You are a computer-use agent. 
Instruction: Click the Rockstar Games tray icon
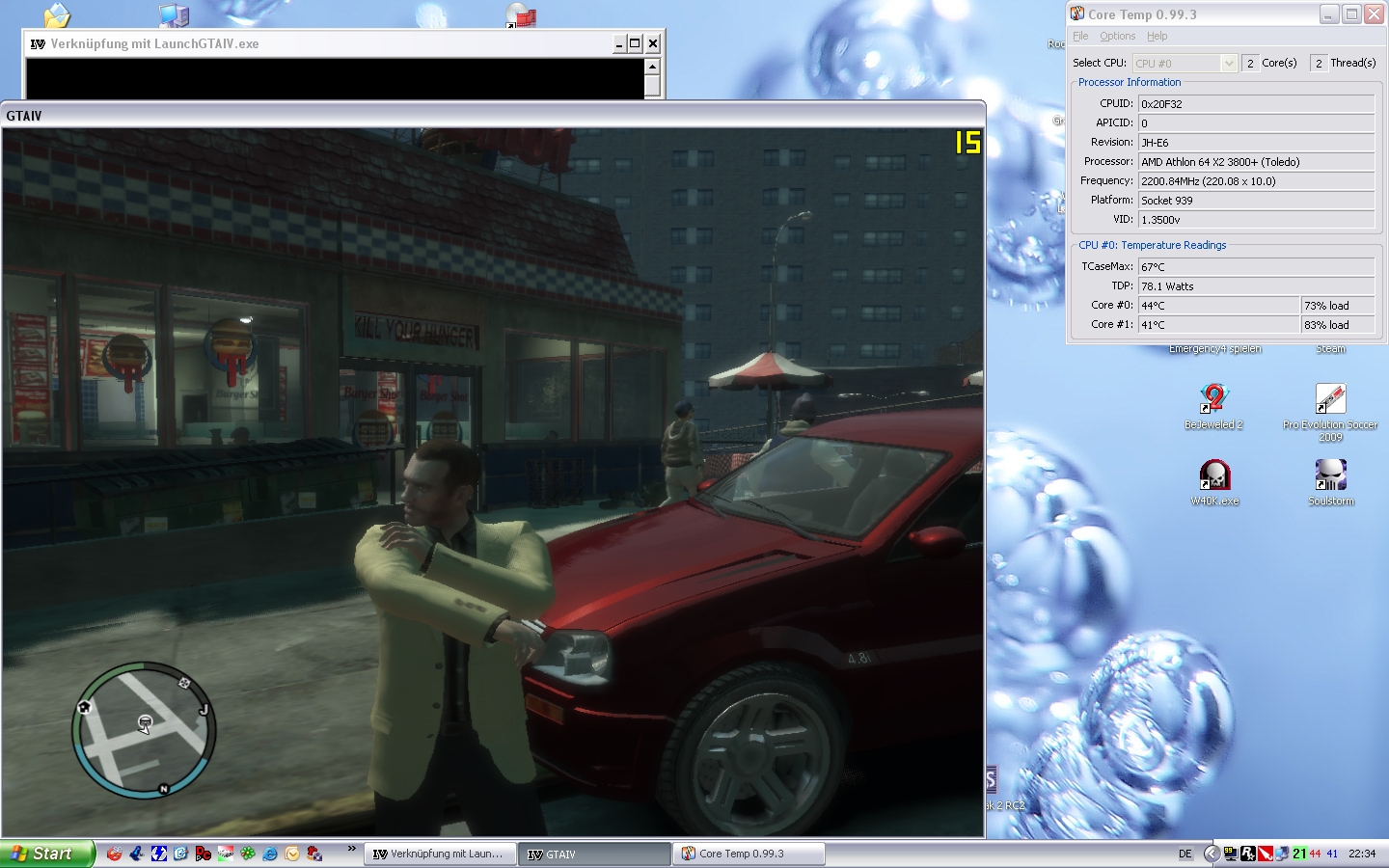click(x=1247, y=854)
